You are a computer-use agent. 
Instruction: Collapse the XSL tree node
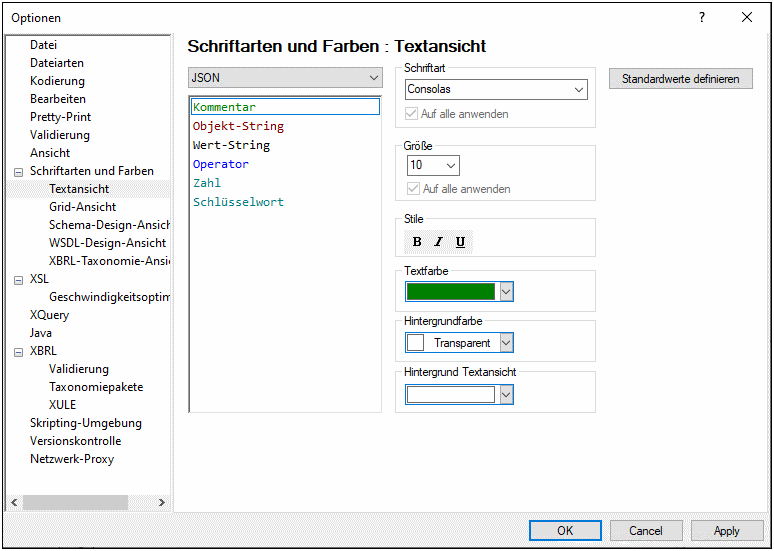pyautogui.click(x=18, y=280)
